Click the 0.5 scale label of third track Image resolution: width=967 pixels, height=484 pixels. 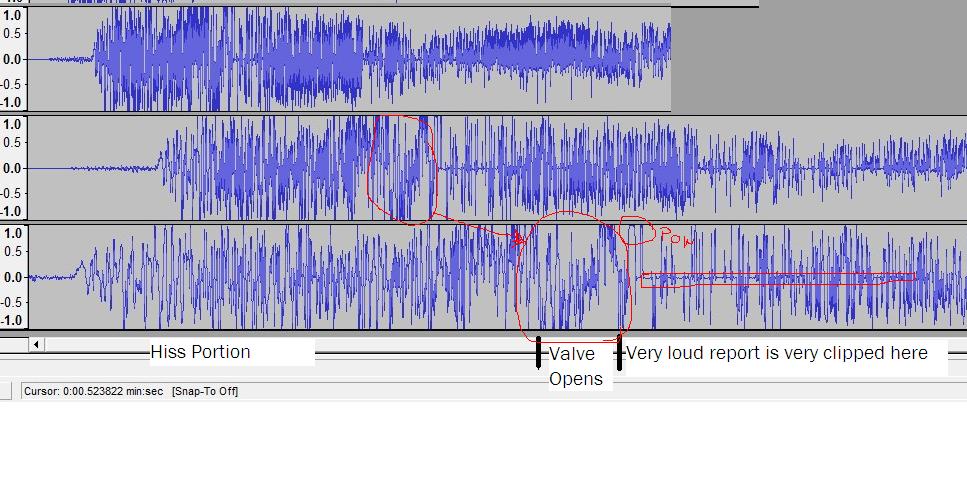click(x=13, y=255)
